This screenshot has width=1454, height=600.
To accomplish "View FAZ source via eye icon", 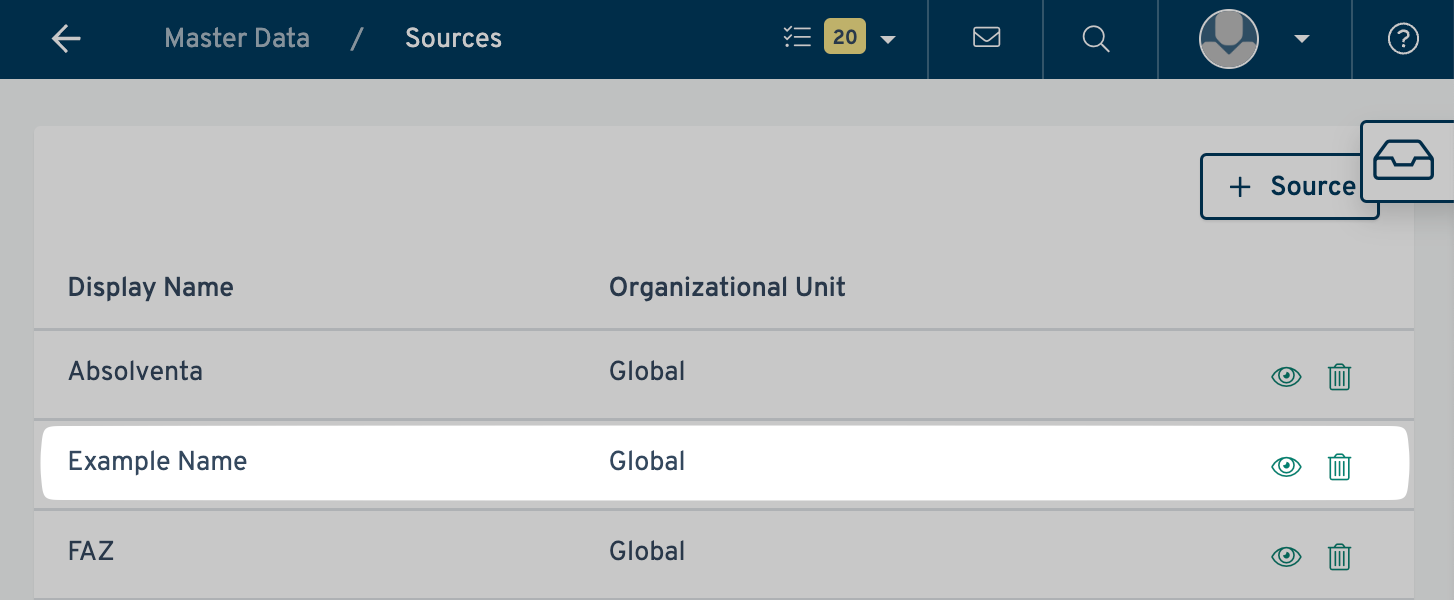I will coord(1286,557).
